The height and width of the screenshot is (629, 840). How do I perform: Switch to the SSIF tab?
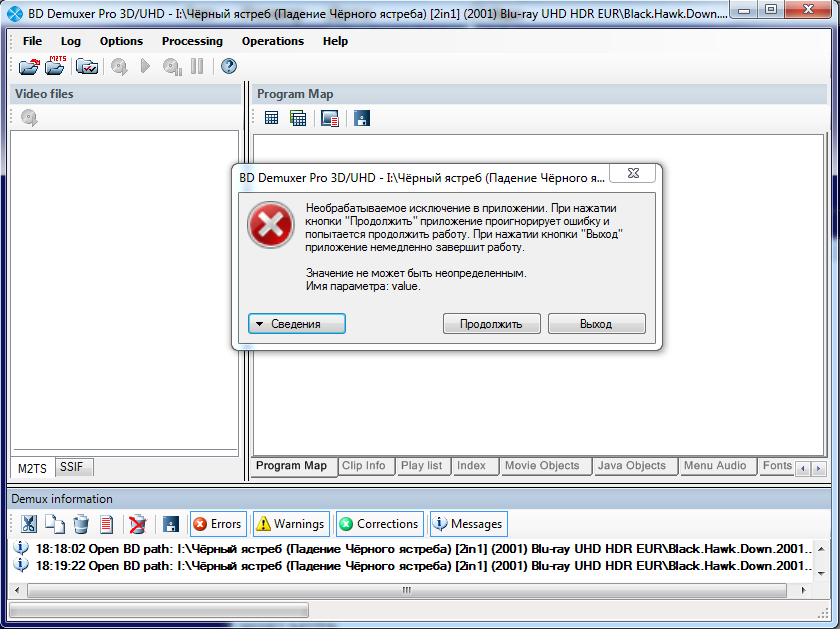[72, 467]
